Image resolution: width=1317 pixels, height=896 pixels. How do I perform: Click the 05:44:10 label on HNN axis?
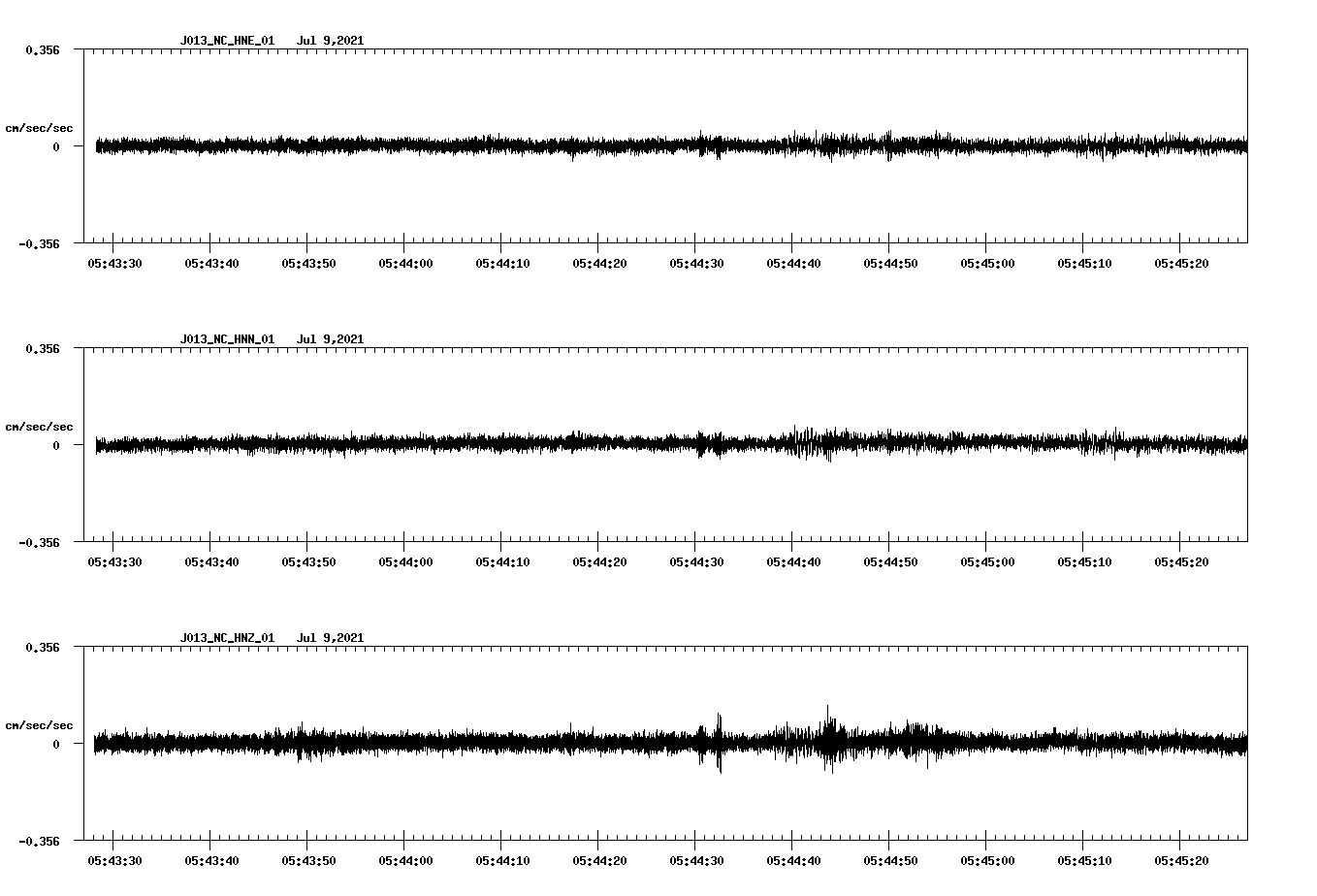(x=502, y=561)
